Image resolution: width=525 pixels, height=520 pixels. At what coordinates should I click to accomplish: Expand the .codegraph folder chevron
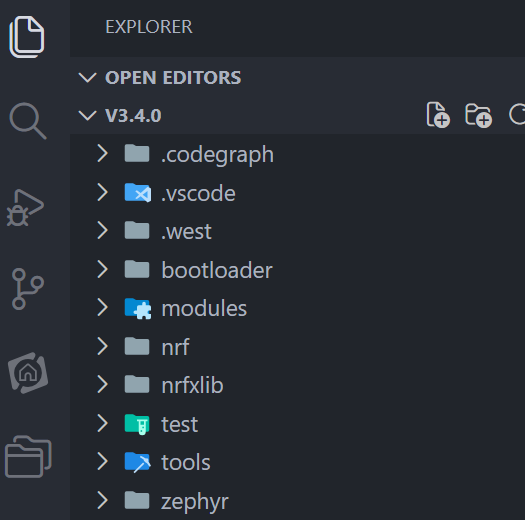pyautogui.click(x=102, y=154)
